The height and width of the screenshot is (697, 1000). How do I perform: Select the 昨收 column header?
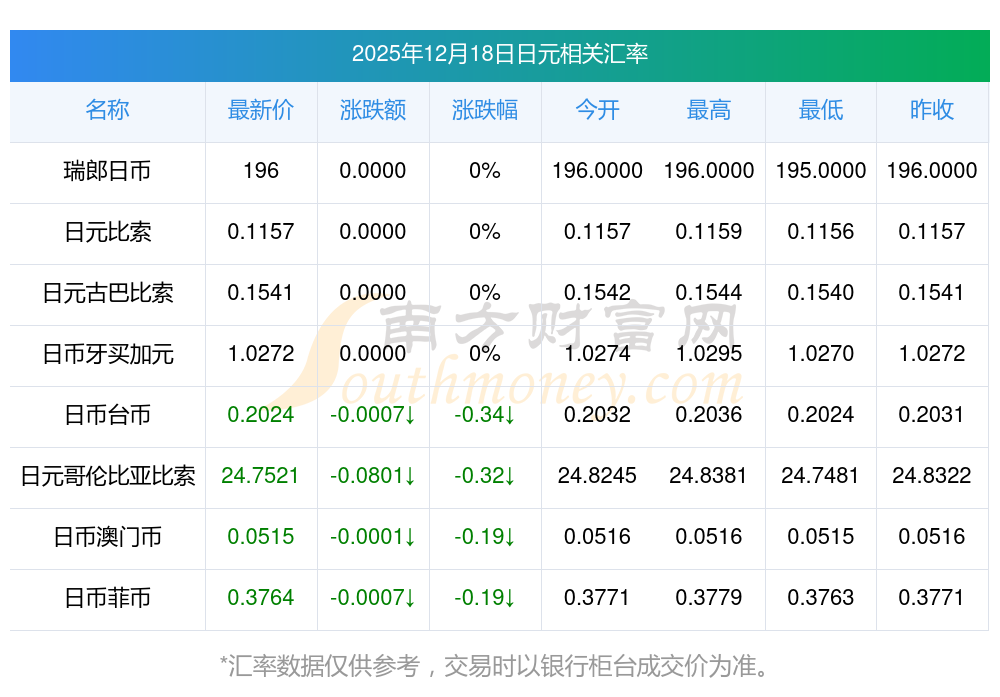(x=932, y=110)
